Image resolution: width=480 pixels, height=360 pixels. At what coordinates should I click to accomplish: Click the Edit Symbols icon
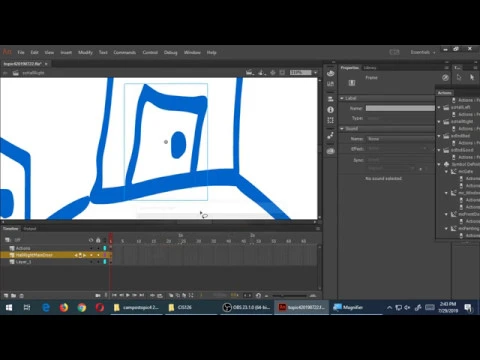(x=262, y=72)
